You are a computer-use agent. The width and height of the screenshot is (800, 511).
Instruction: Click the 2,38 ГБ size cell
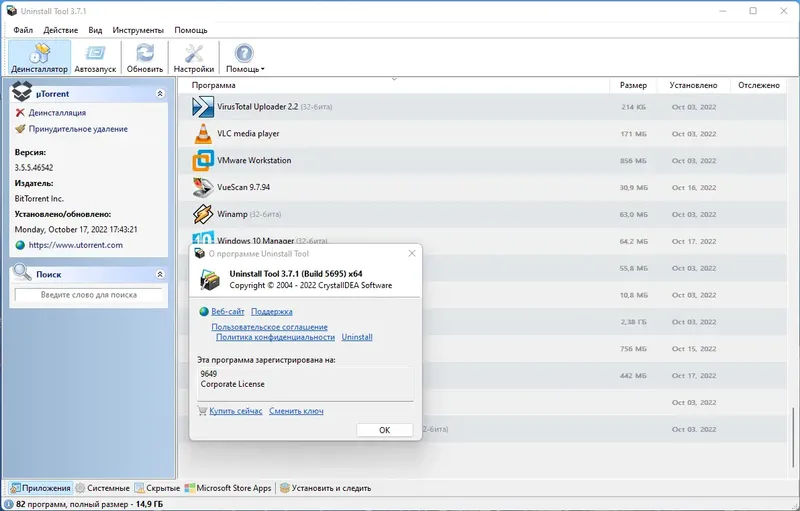pyautogui.click(x=634, y=322)
